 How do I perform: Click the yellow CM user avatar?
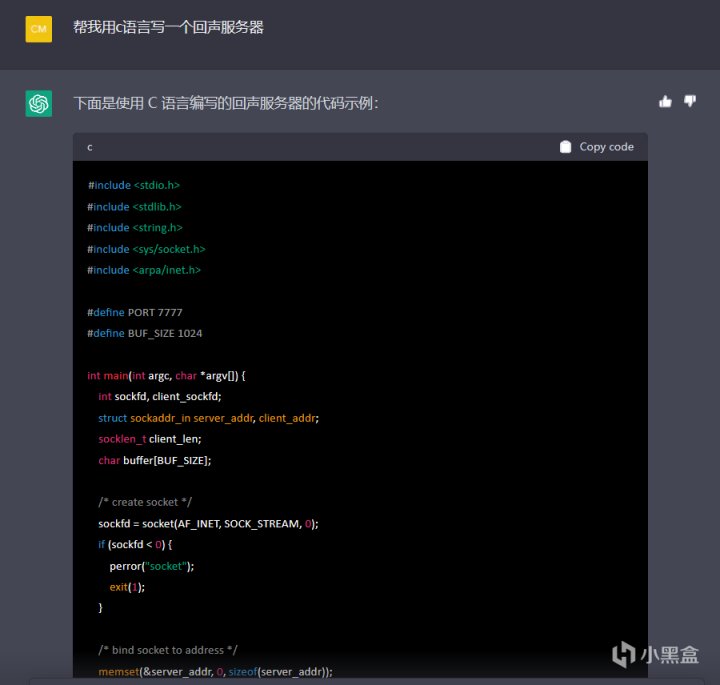39,29
